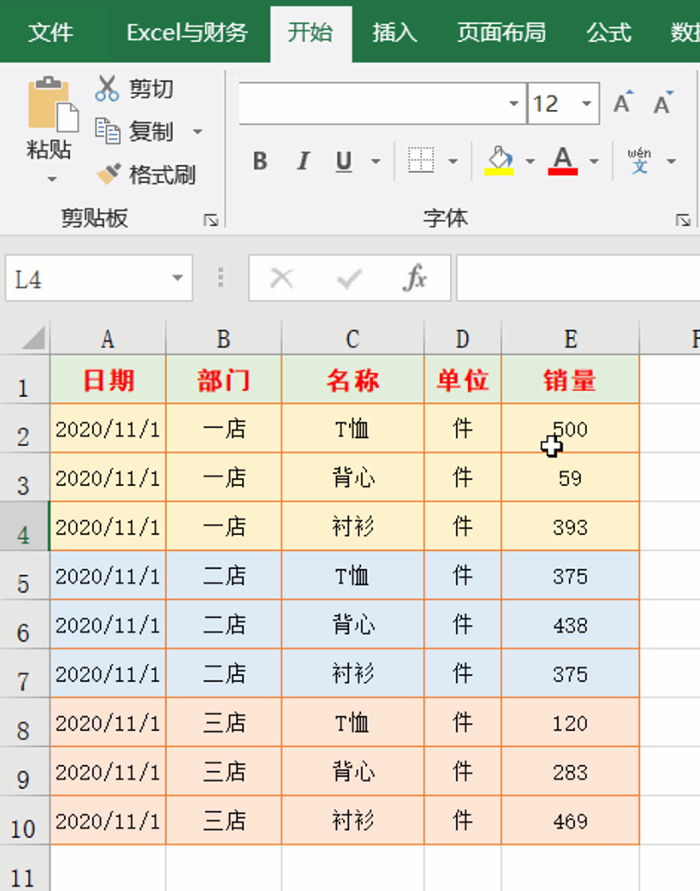
Task: Click the Copy icon
Action: 107,131
